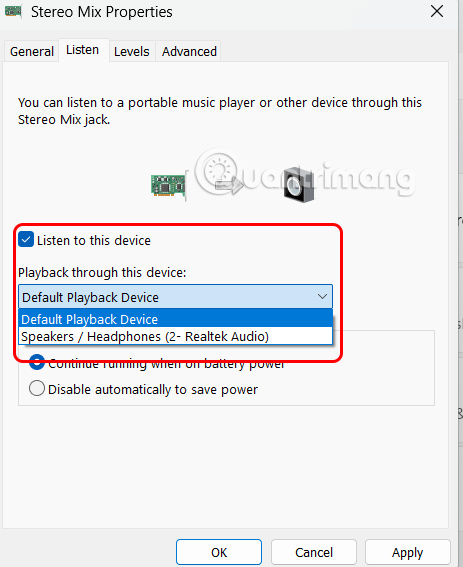Click the sound card icon in title bar
Viewport: 463px width, 567px height.
click(13, 12)
